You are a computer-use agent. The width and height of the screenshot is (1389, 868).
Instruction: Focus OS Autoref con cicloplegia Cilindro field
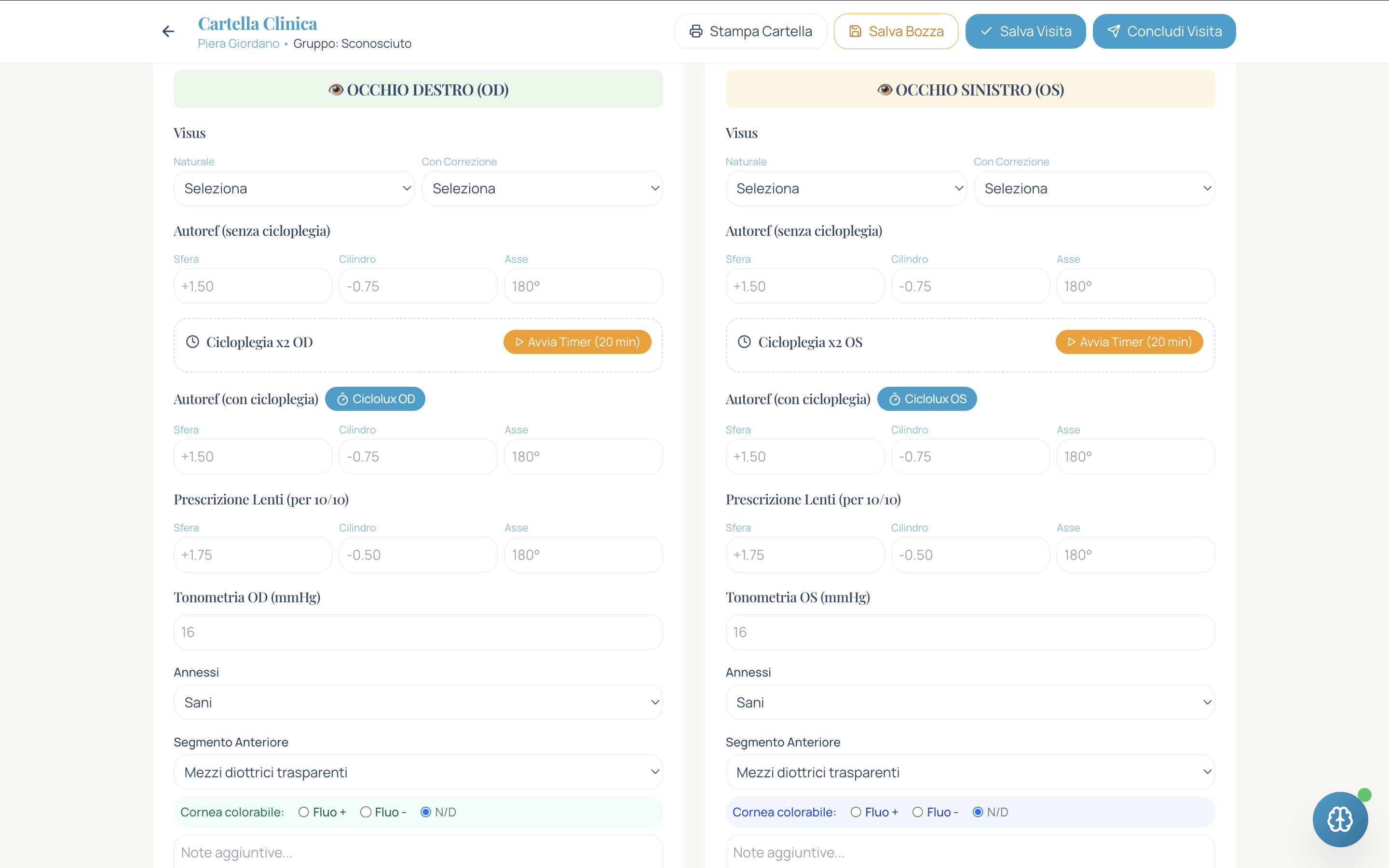click(970, 456)
